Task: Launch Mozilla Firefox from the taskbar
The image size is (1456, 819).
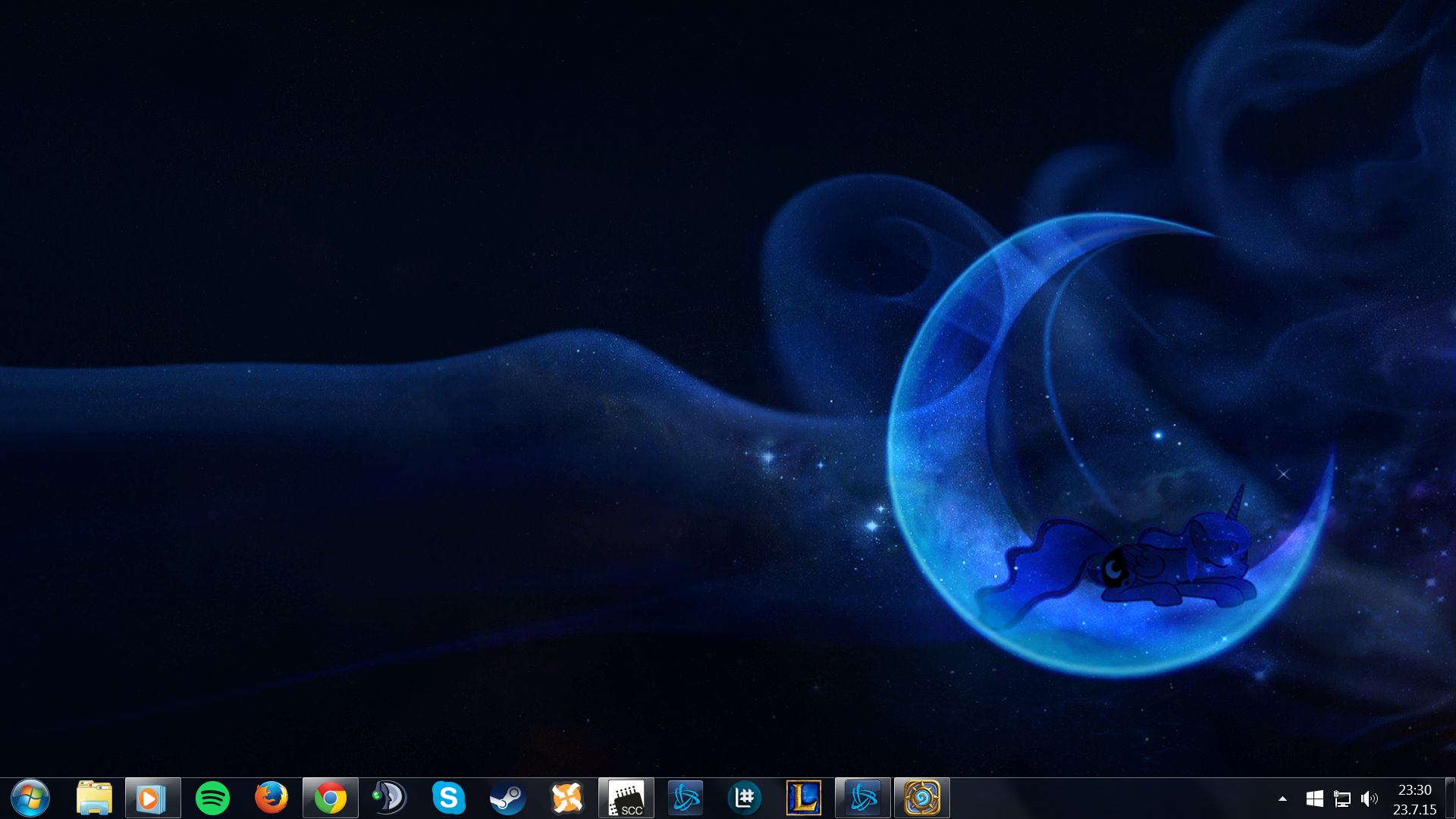Action: click(271, 798)
